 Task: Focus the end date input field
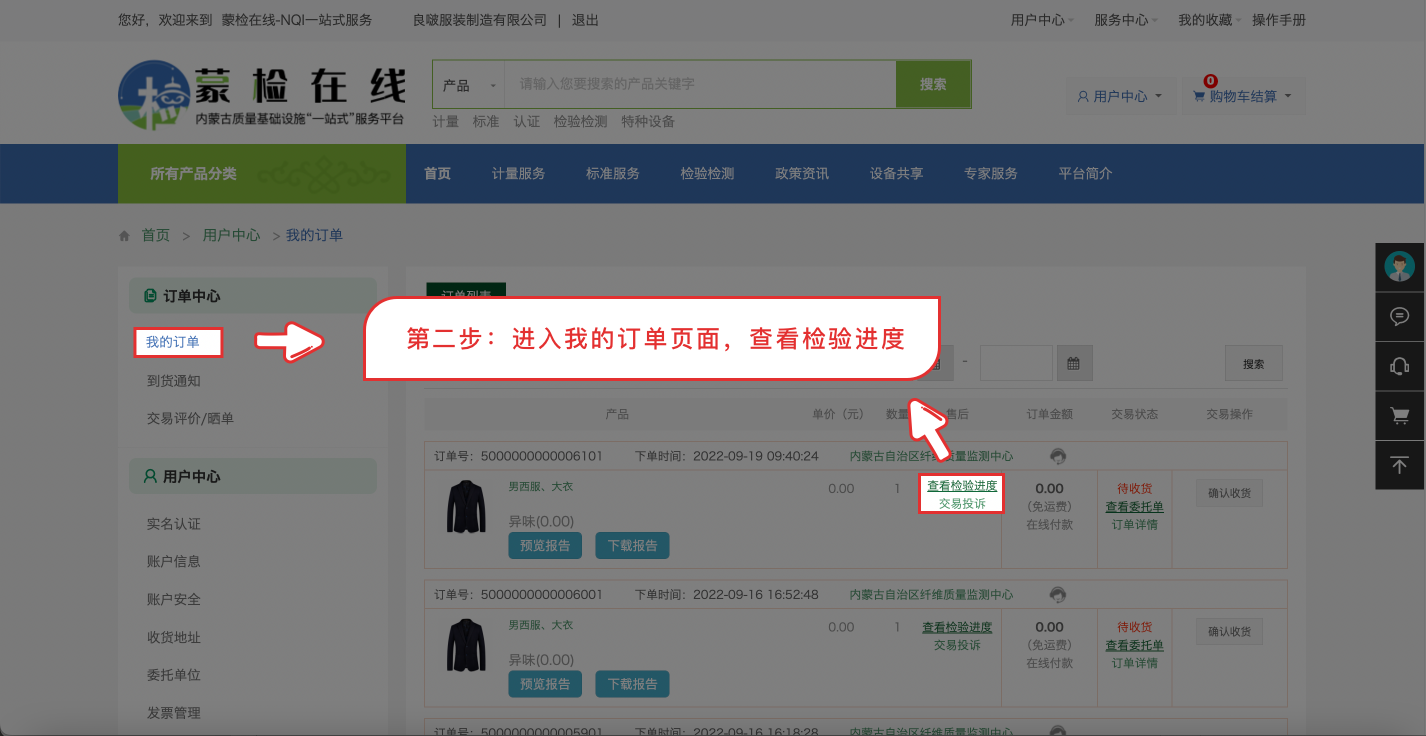1016,363
